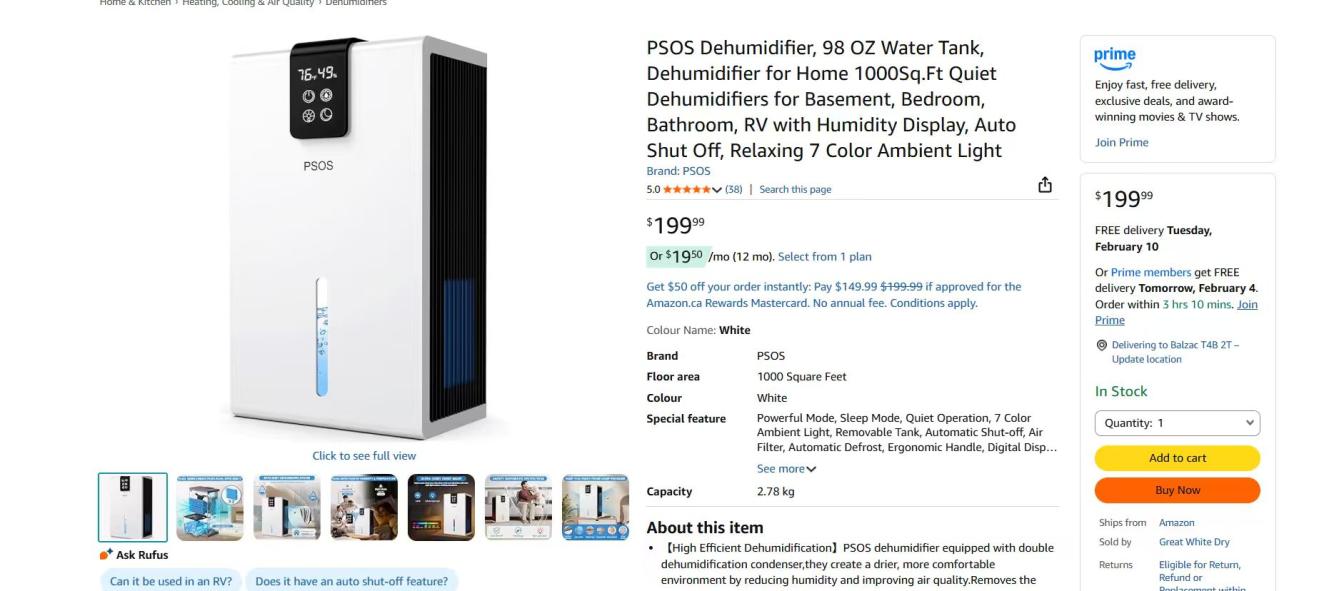1339x591 pixels.
Task: Click the Prime logo
Action: tap(1114, 58)
